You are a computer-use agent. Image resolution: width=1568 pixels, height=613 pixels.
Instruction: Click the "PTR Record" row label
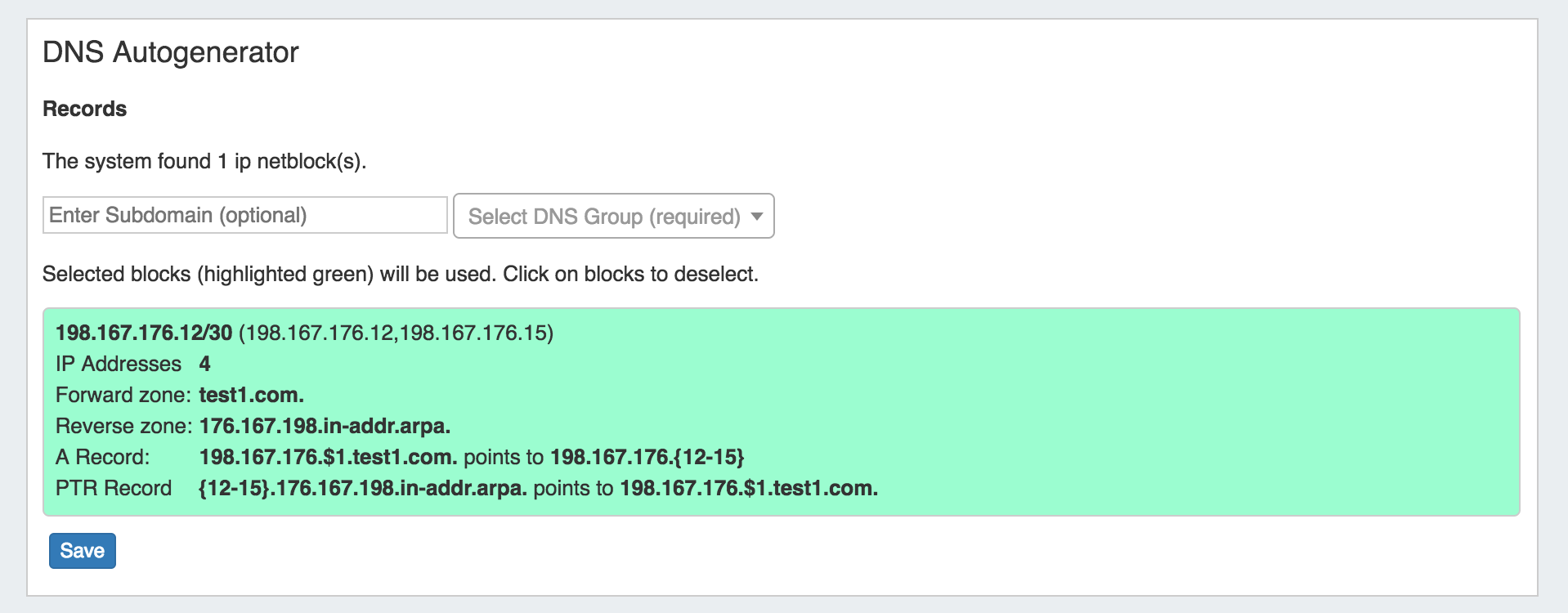114,488
